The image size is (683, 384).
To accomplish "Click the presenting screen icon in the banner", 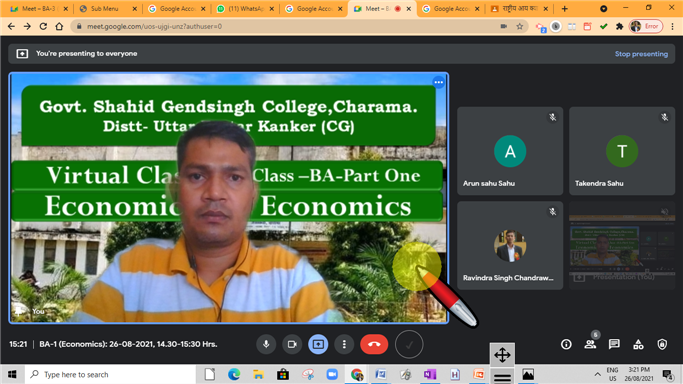I will coord(22,54).
